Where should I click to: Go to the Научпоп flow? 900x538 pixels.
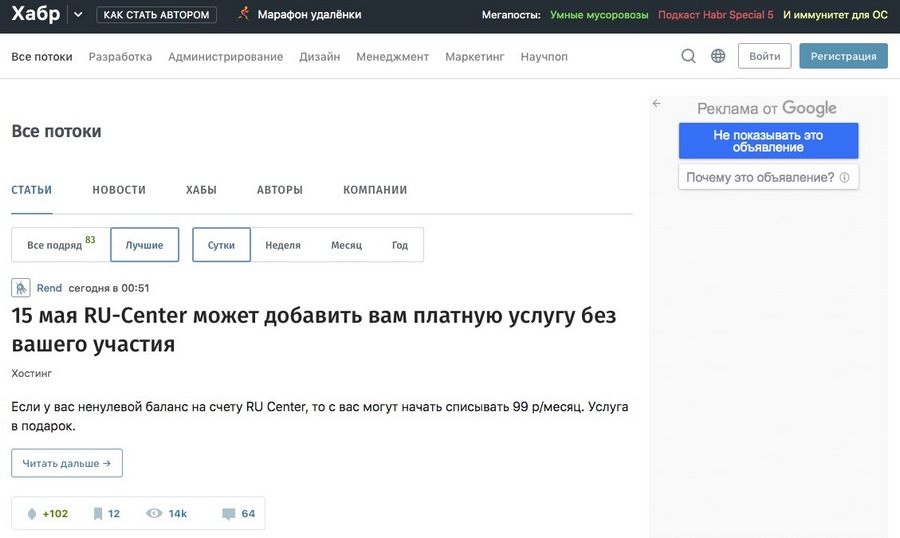(x=544, y=57)
